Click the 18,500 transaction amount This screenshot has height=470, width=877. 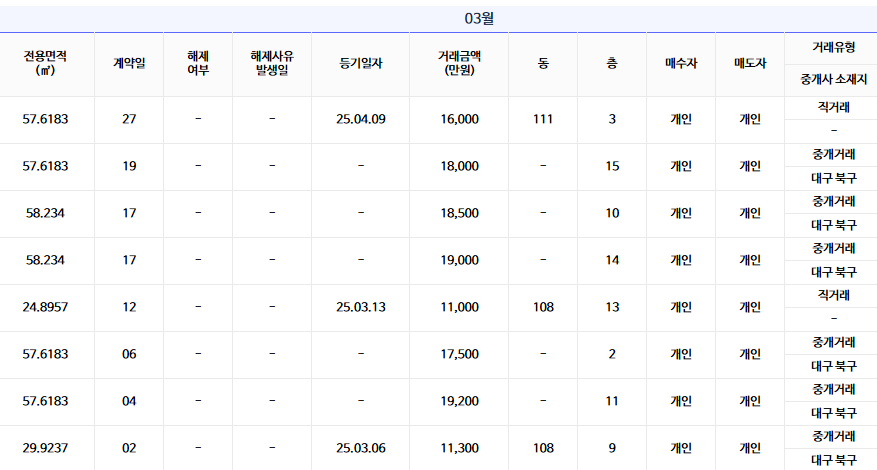(x=459, y=213)
